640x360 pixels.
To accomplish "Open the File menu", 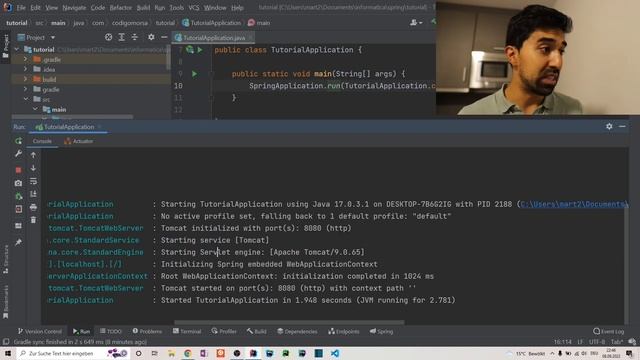I will (21, 8).
